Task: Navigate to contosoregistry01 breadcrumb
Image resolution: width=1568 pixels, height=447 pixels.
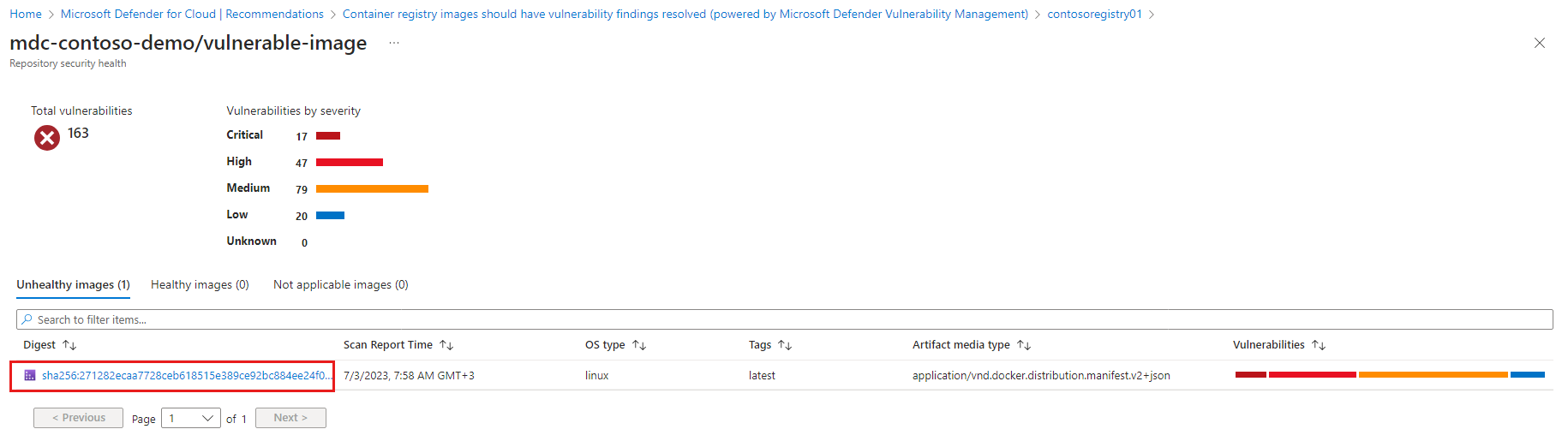Action: 1094,14
